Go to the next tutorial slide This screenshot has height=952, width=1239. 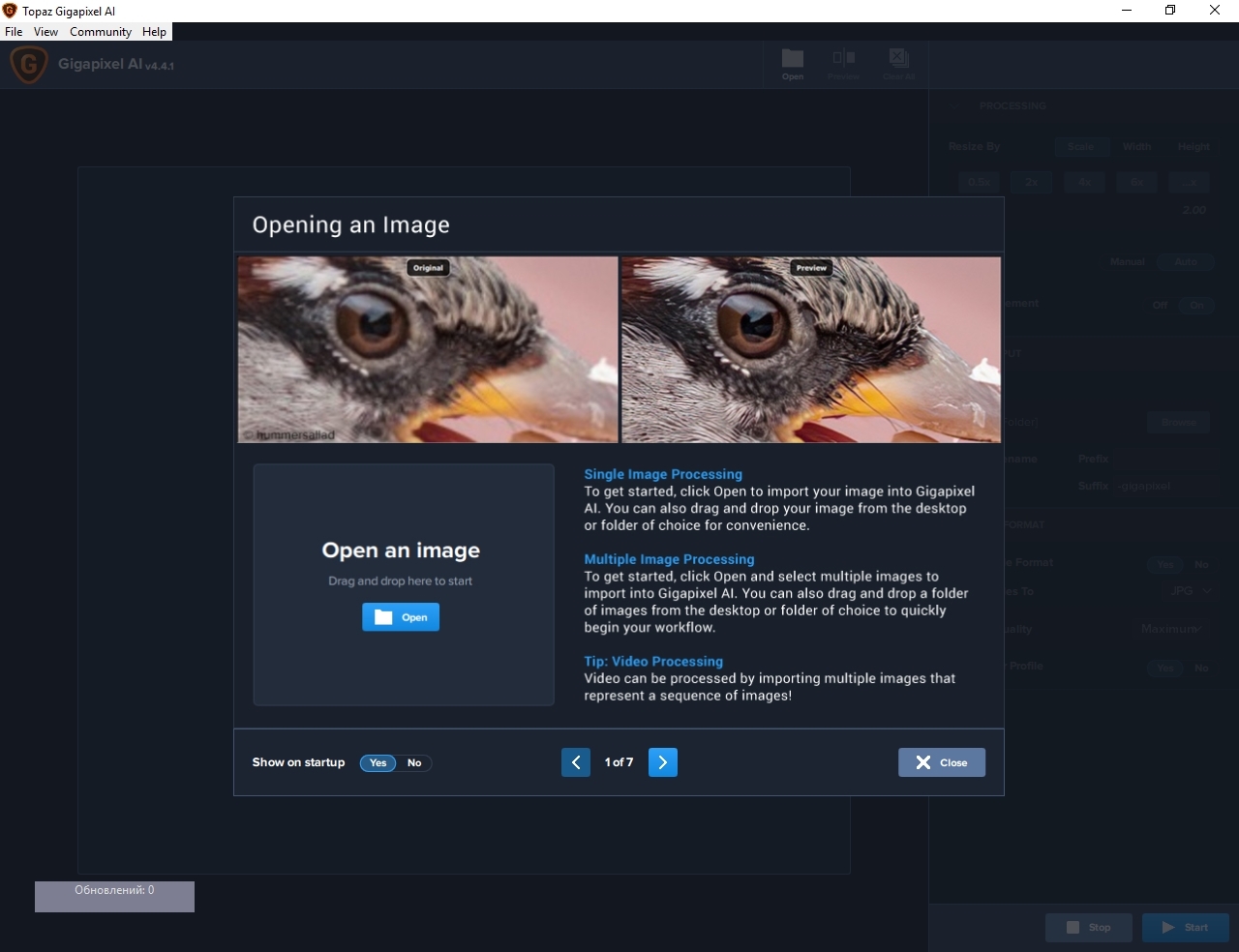(663, 762)
